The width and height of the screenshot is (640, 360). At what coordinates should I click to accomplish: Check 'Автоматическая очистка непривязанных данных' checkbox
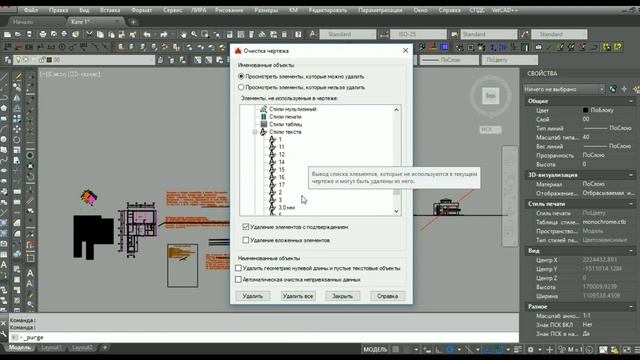pos(238,280)
